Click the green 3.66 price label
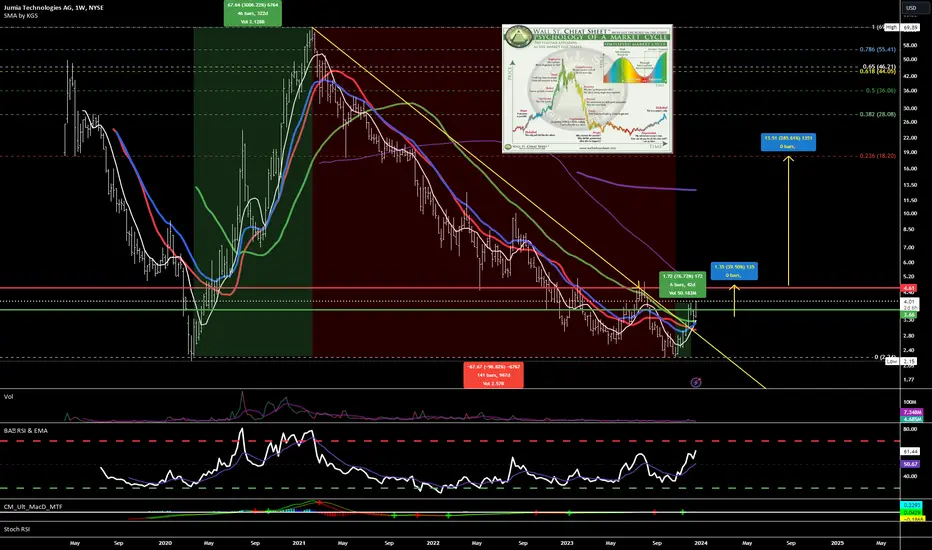932x550 pixels. 909,315
